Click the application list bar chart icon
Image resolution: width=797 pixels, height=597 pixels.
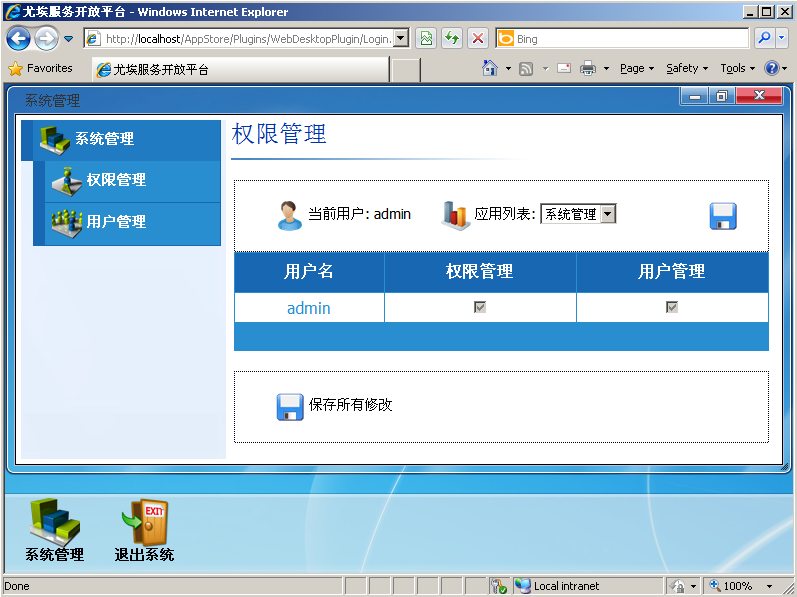point(455,215)
